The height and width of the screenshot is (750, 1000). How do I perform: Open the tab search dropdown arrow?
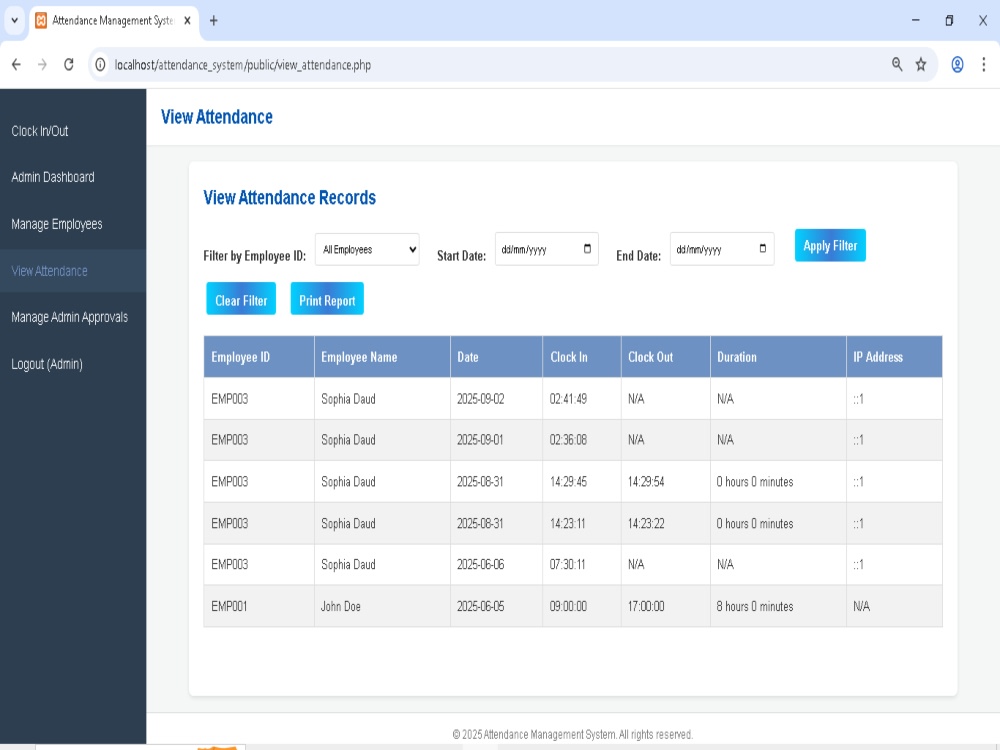point(14,20)
